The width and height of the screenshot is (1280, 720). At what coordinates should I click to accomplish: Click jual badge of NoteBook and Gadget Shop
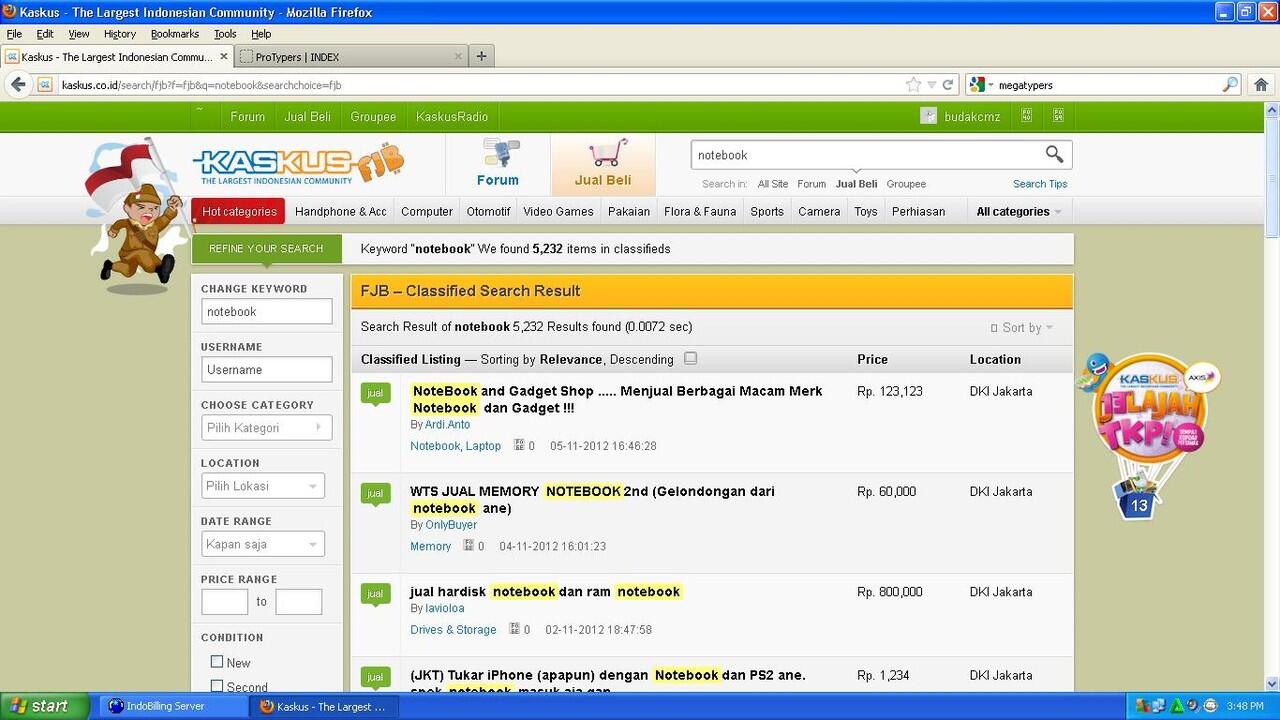coord(375,394)
